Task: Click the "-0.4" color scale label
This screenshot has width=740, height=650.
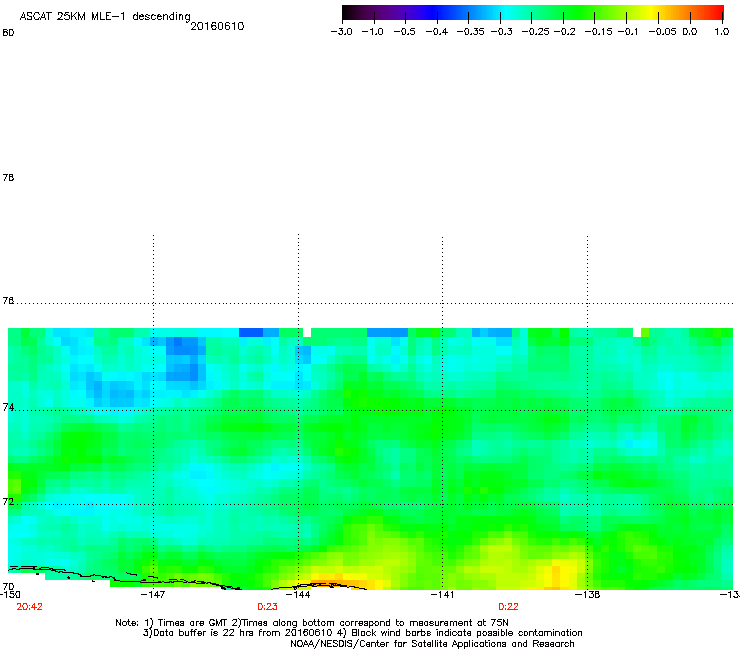Action: (x=437, y=32)
